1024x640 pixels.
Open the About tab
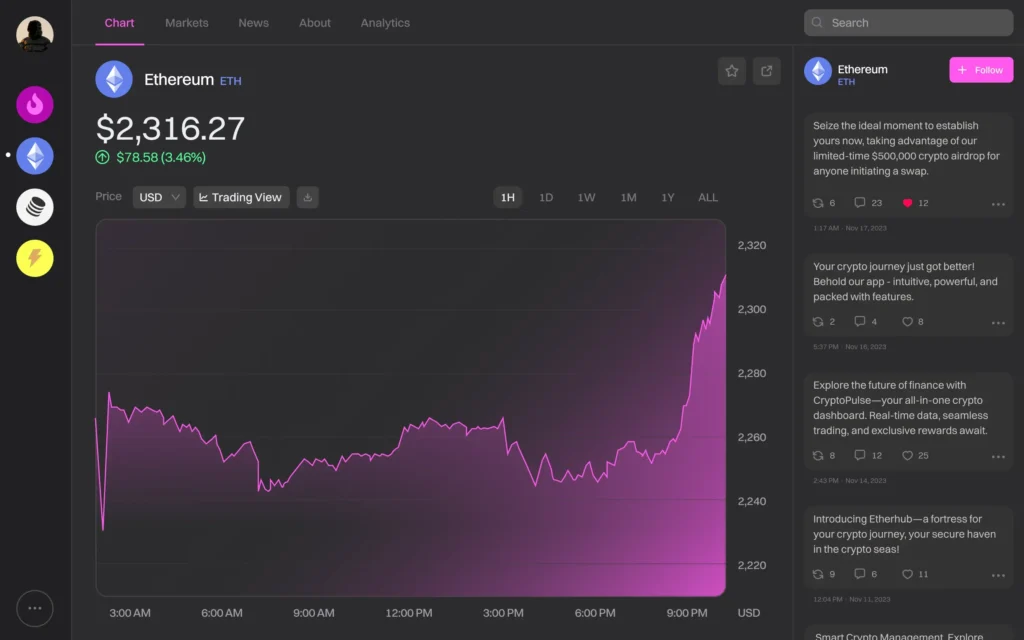(x=315, y=23)
